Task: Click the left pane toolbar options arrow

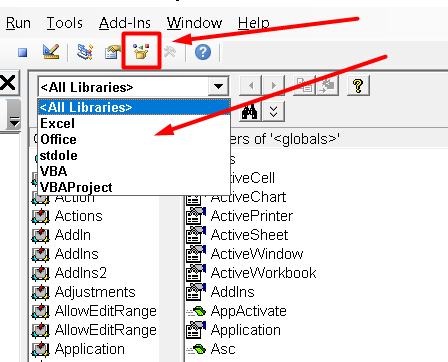Action: click(x=14, y=122)
